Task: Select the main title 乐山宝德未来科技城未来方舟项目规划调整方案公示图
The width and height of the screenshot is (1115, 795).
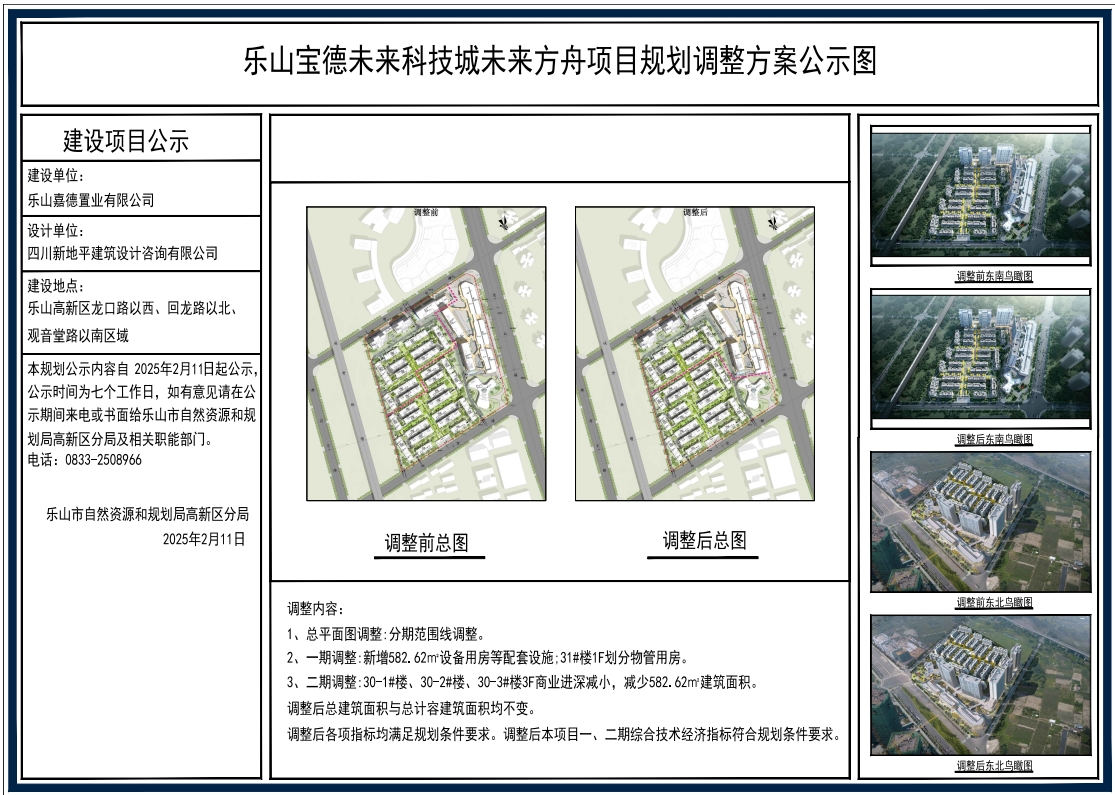Action: pyautogui.click(x=560, y=61)
